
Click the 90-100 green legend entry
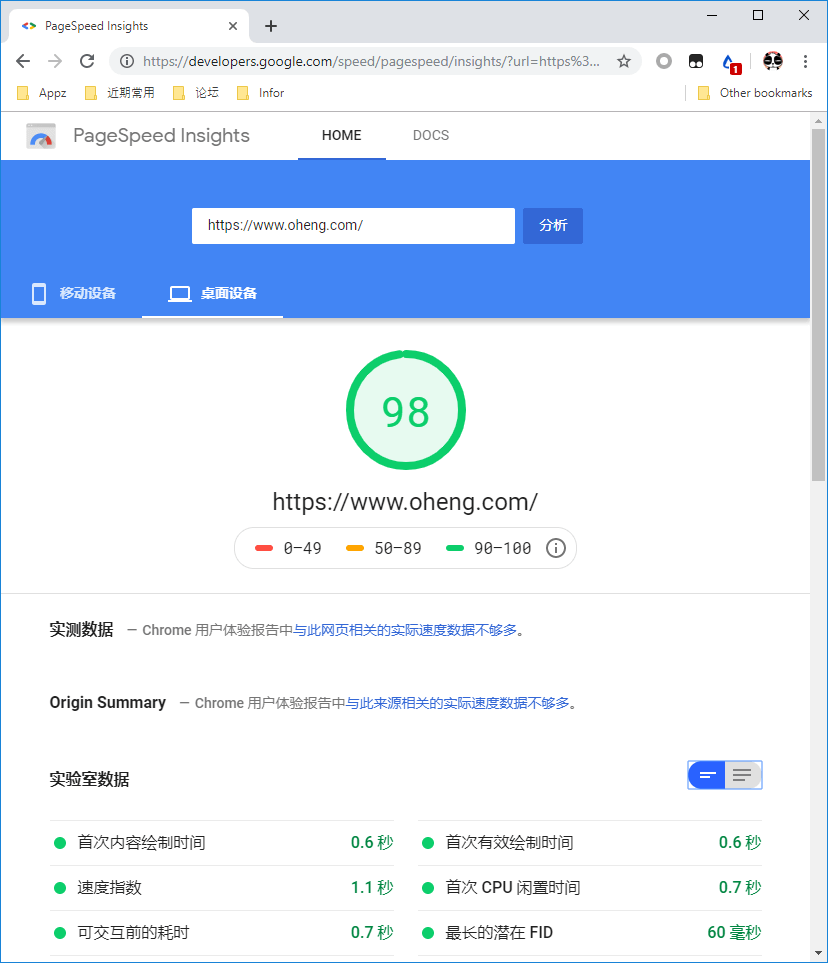(x=488, y=548)
